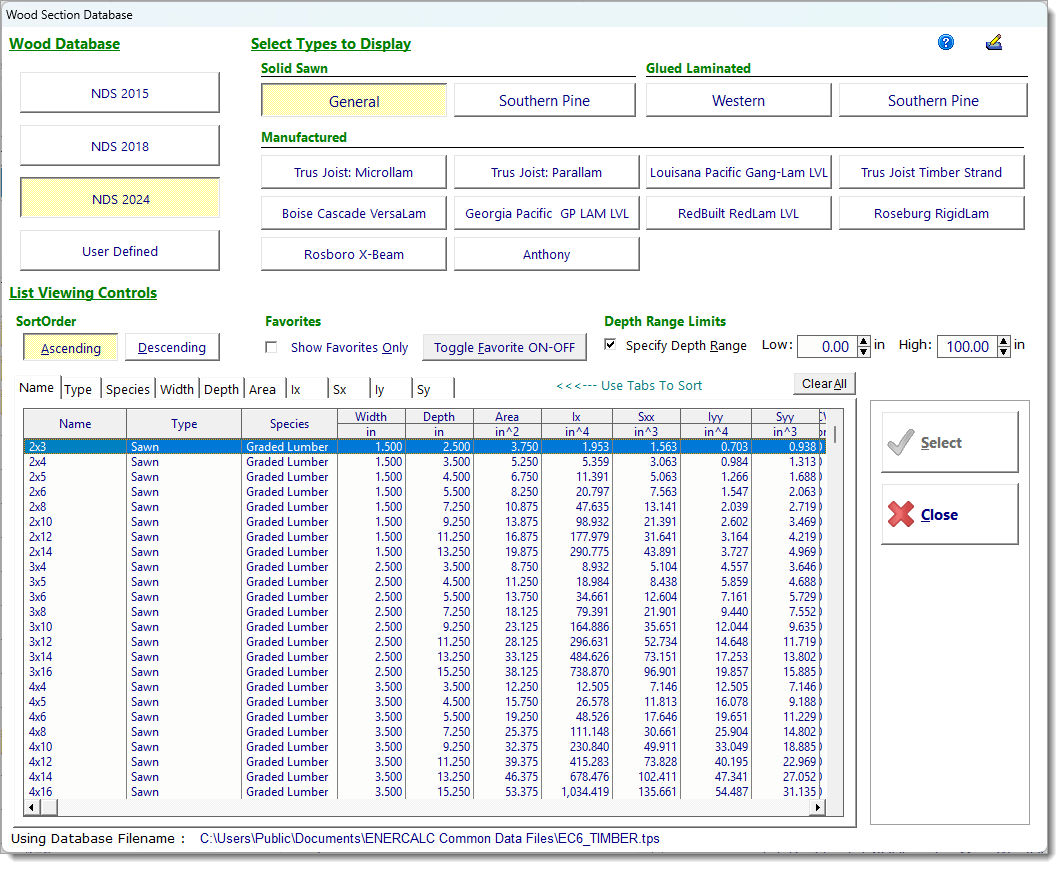The height and width of the screenshot is (869, 1063).
Task: Select the 2x14 section row
Action: 424,552
